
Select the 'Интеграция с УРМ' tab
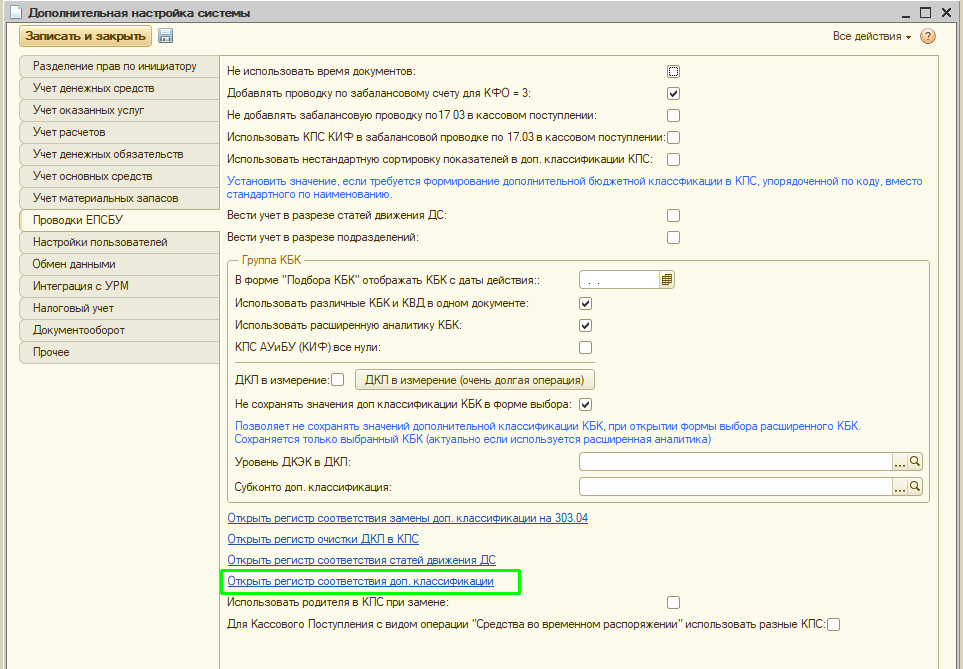point(83,286)
